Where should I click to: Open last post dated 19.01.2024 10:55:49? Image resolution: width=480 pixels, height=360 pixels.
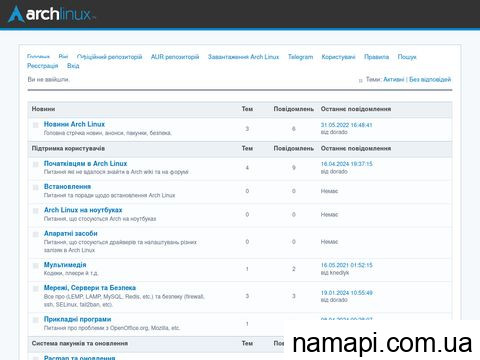[346, 293]
